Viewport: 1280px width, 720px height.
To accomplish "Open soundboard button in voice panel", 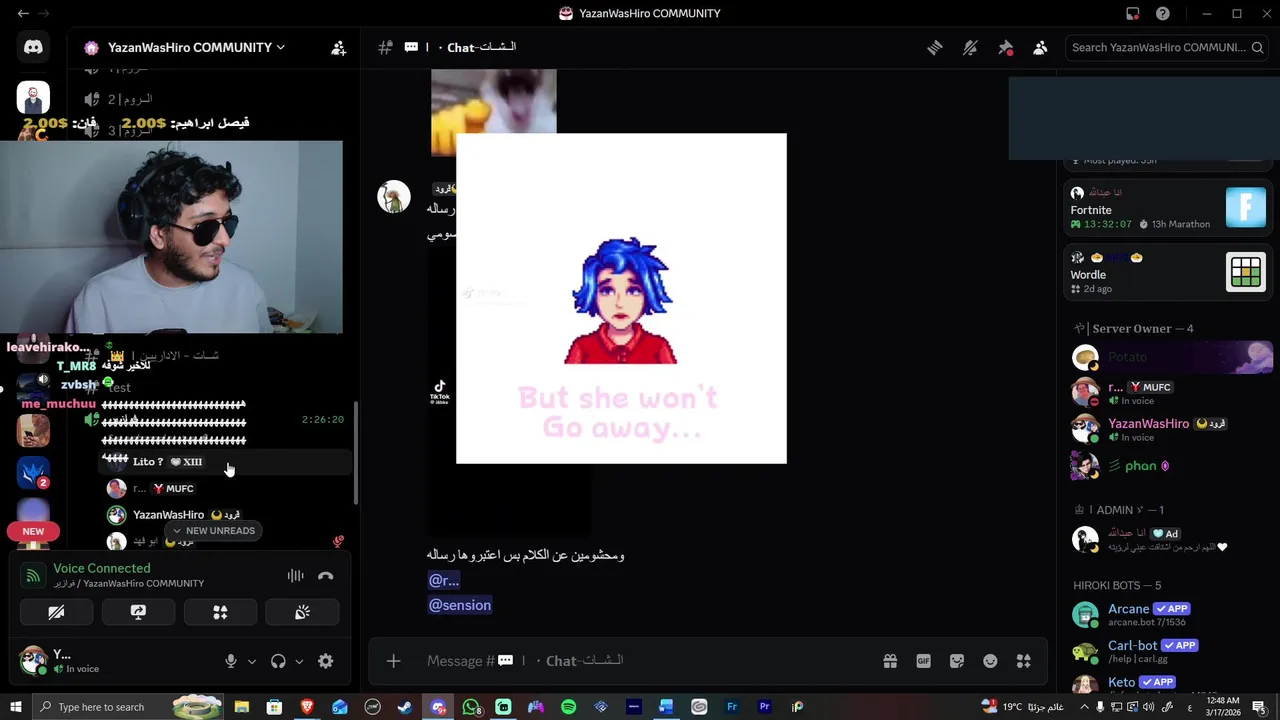I will (x=302, y=612).
